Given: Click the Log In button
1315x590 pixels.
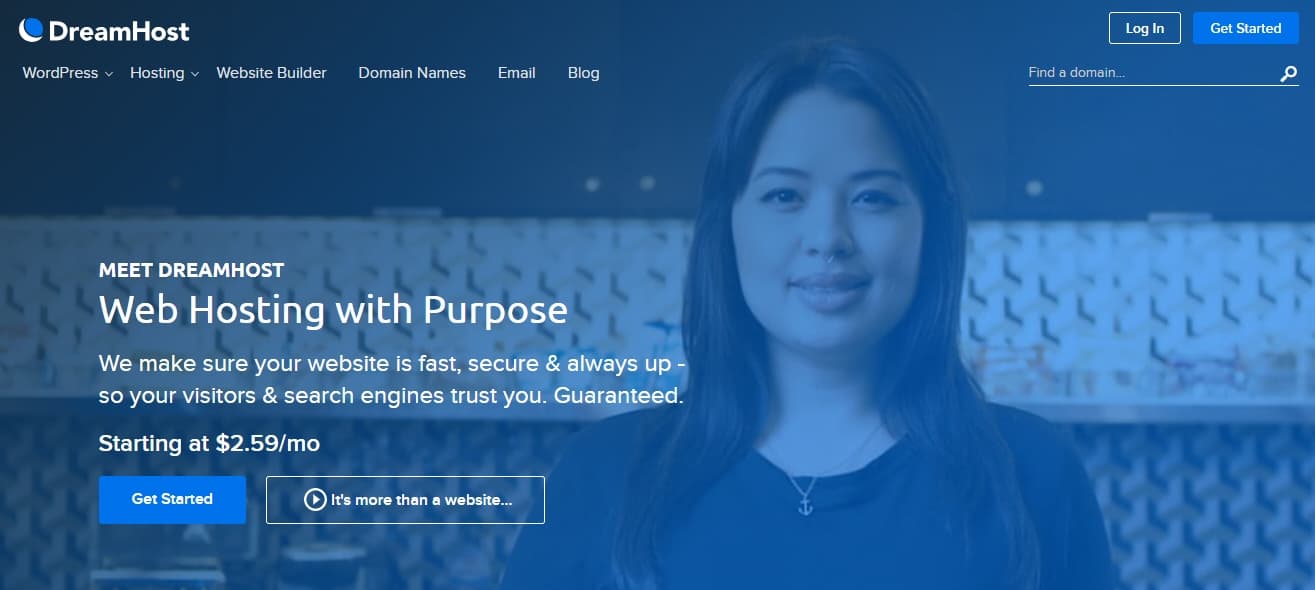Looking at the screenshot, I should [x=1145, y=28].
